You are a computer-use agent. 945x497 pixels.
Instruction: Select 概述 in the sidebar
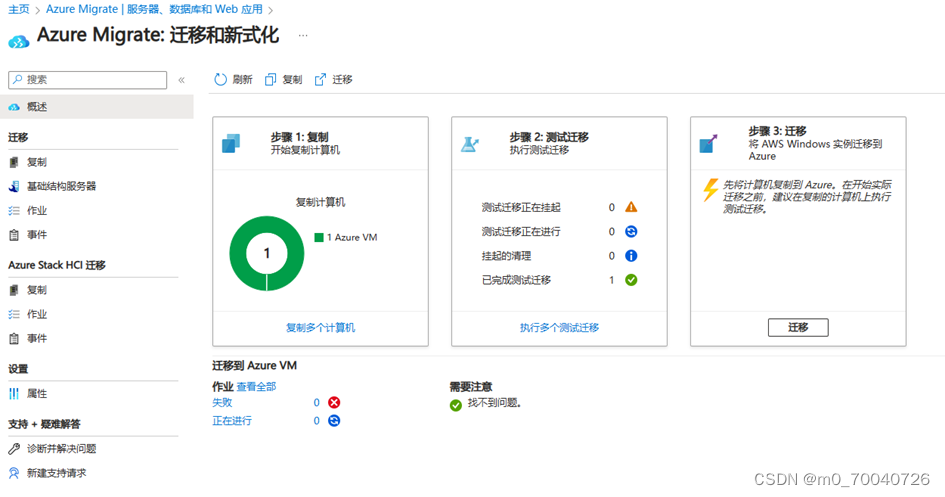coord(96,107)
